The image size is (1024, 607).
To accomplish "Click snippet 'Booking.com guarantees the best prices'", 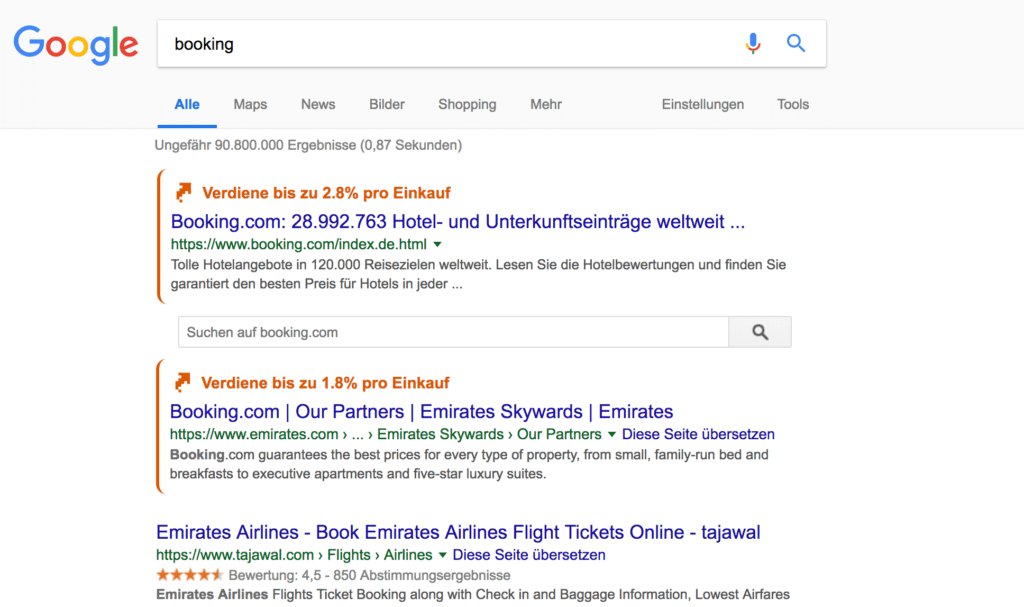I will pos(469,464).
